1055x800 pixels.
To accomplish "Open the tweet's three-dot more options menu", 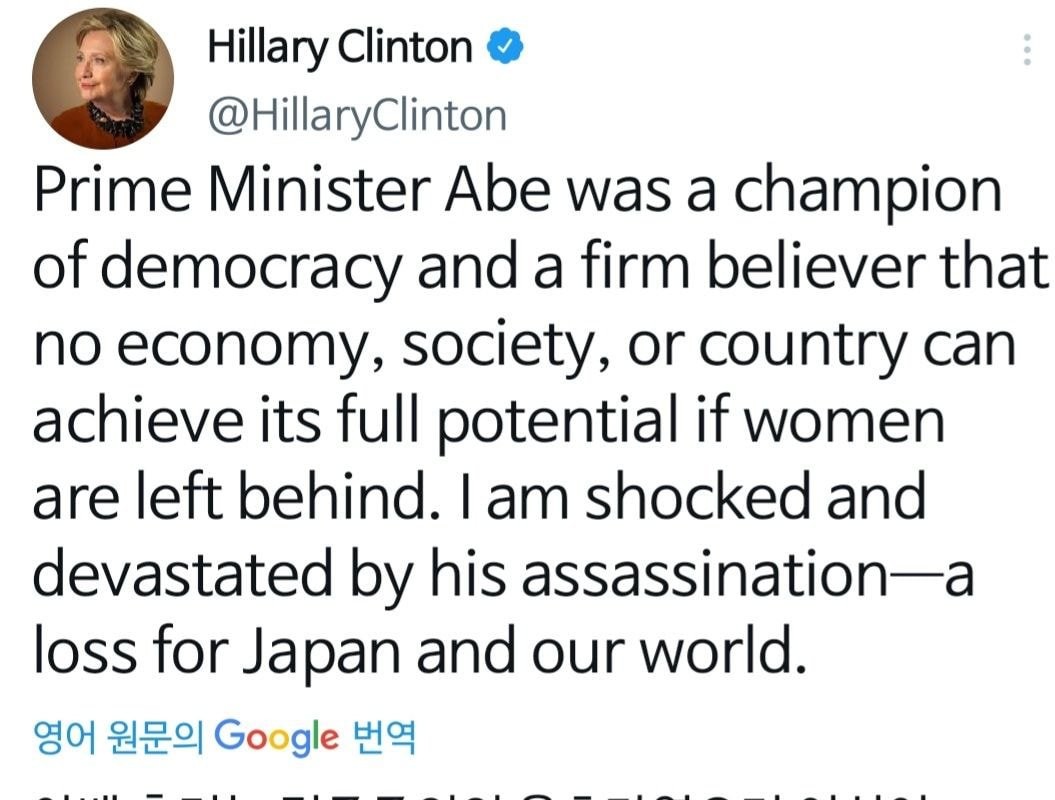I will pyautogui.click(x=1027, y=50).
